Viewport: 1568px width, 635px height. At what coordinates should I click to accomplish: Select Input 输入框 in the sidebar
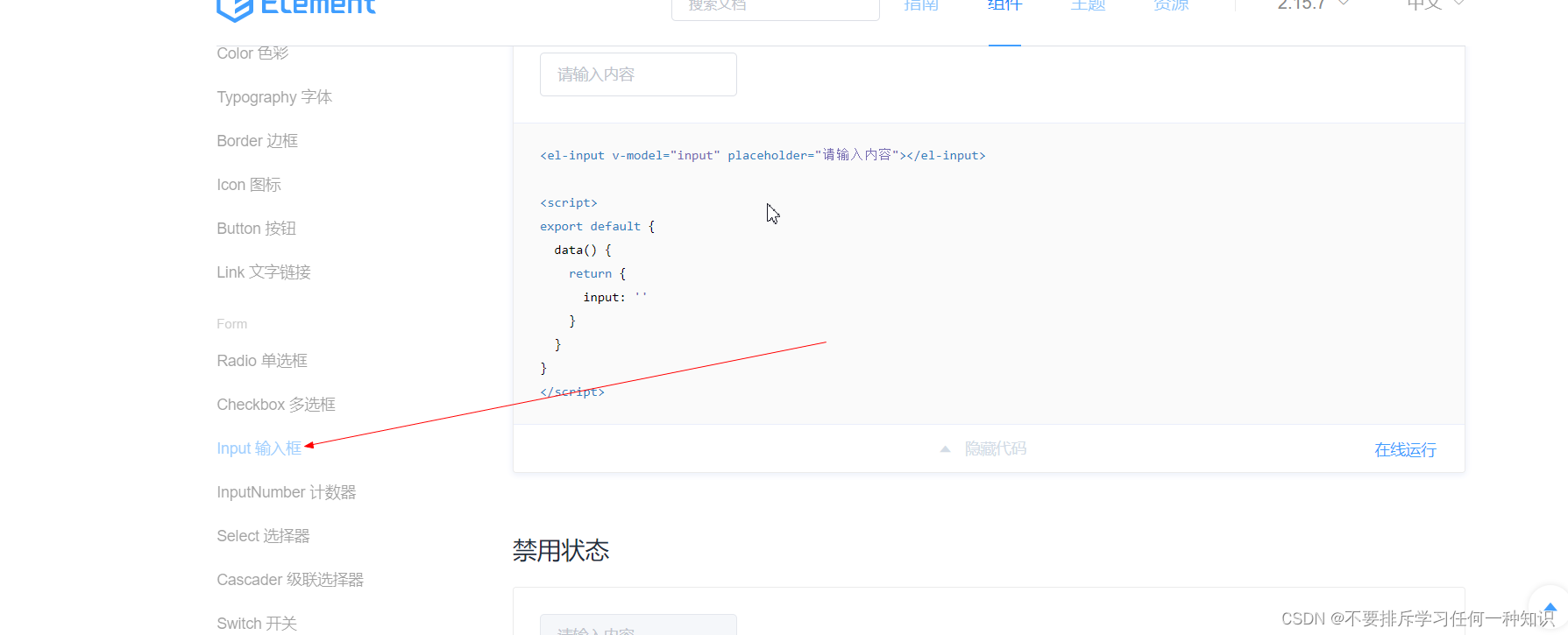259,448
